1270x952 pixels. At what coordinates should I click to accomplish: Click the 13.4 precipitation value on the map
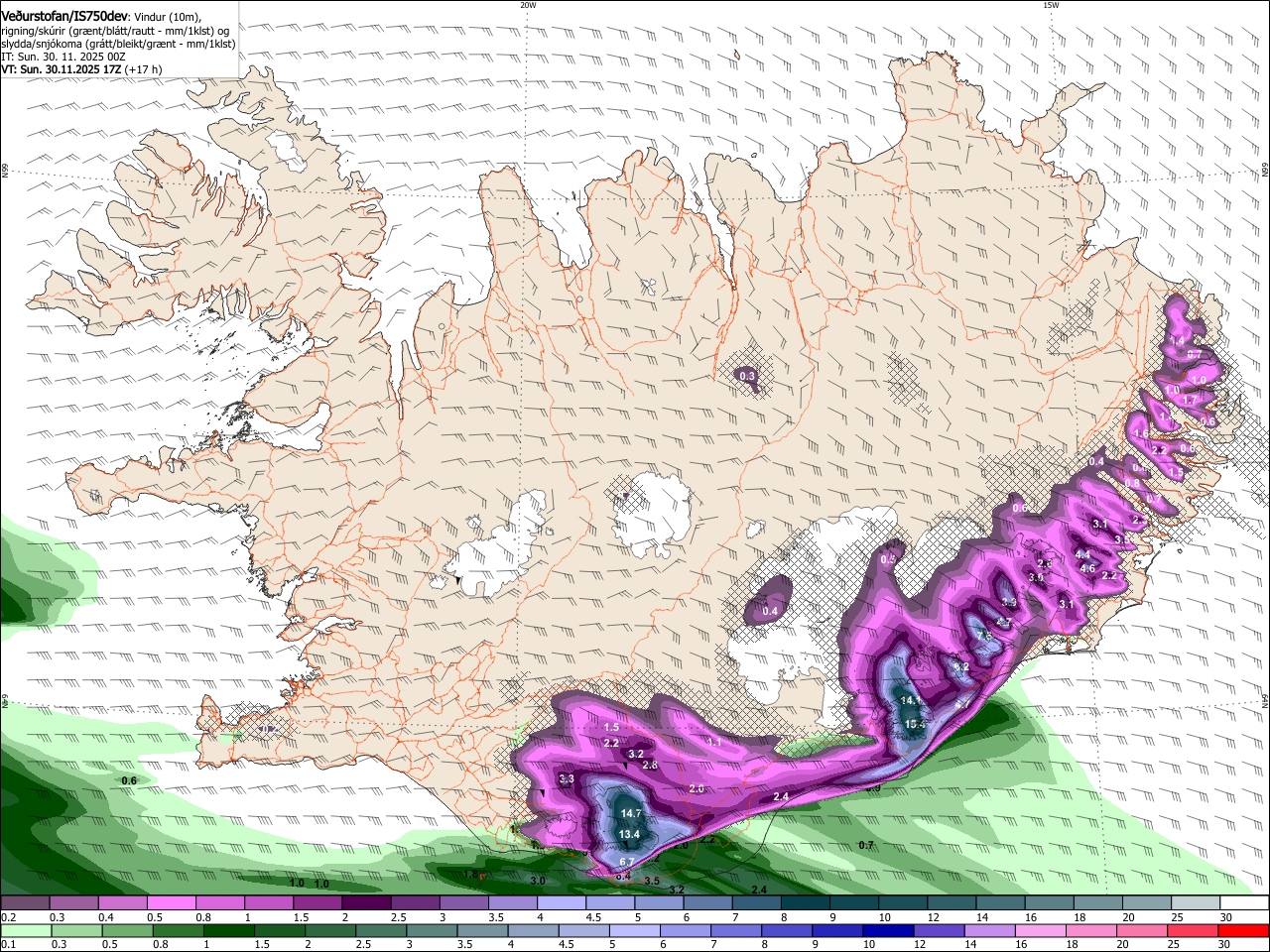click(x=629, y=835)
